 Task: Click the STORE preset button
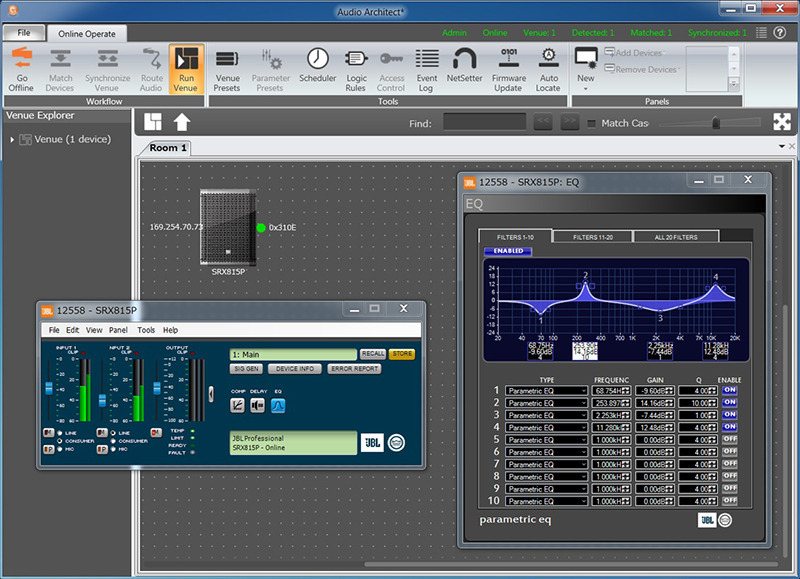[x=402, y=354]
